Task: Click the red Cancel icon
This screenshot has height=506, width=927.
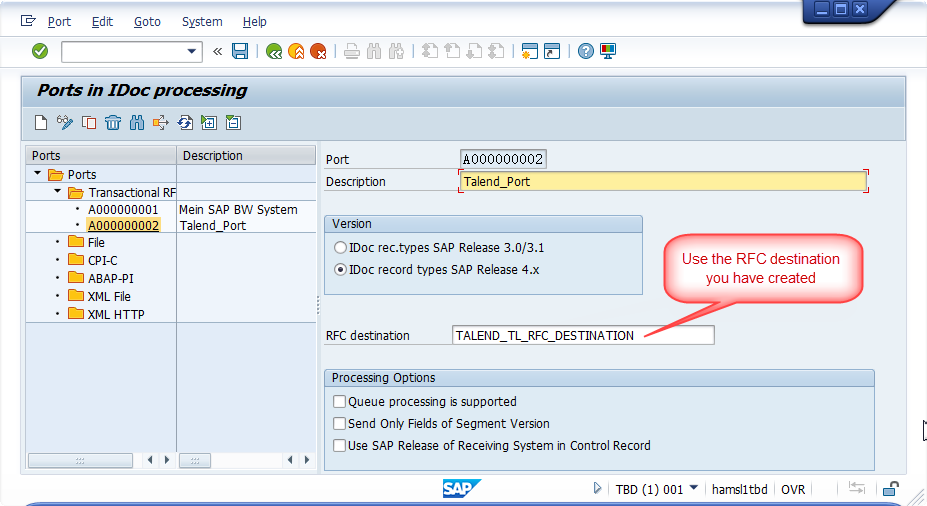Action: (x=318, y=51)
